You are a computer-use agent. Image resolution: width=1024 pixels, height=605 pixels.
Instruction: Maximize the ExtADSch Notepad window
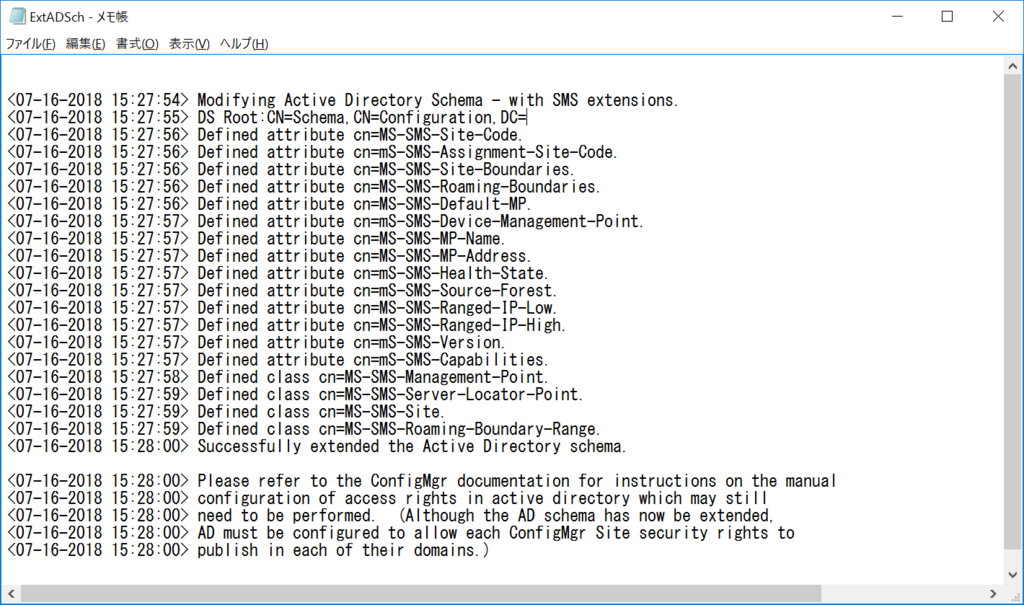tap(948, 16)
